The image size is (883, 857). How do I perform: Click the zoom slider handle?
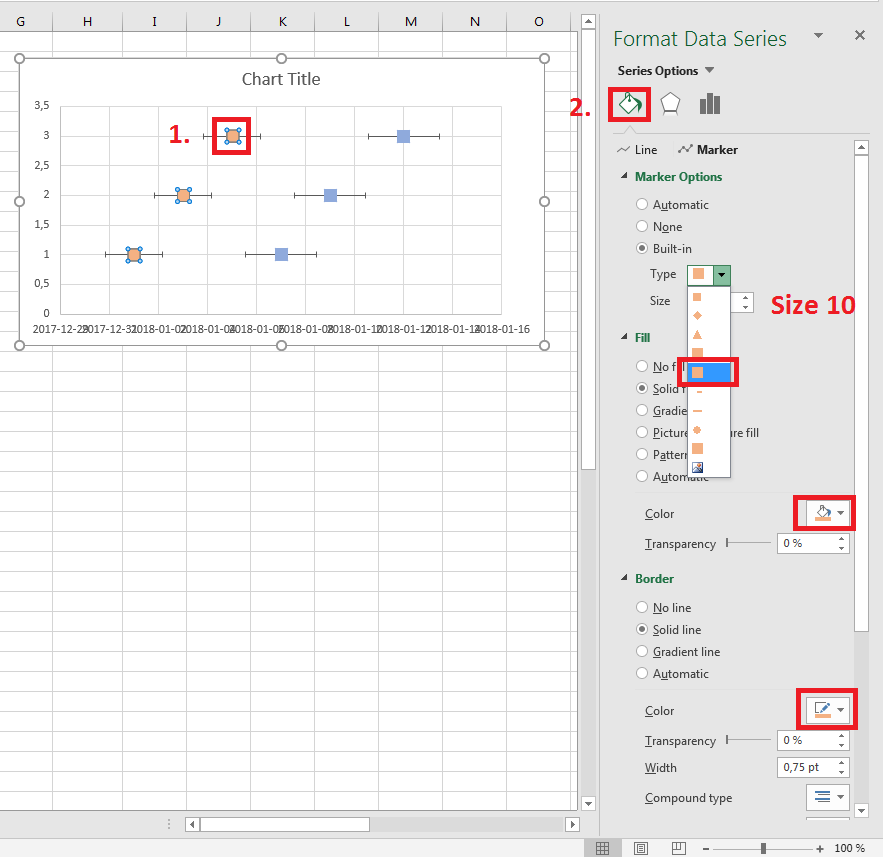(x=763, y=848)
